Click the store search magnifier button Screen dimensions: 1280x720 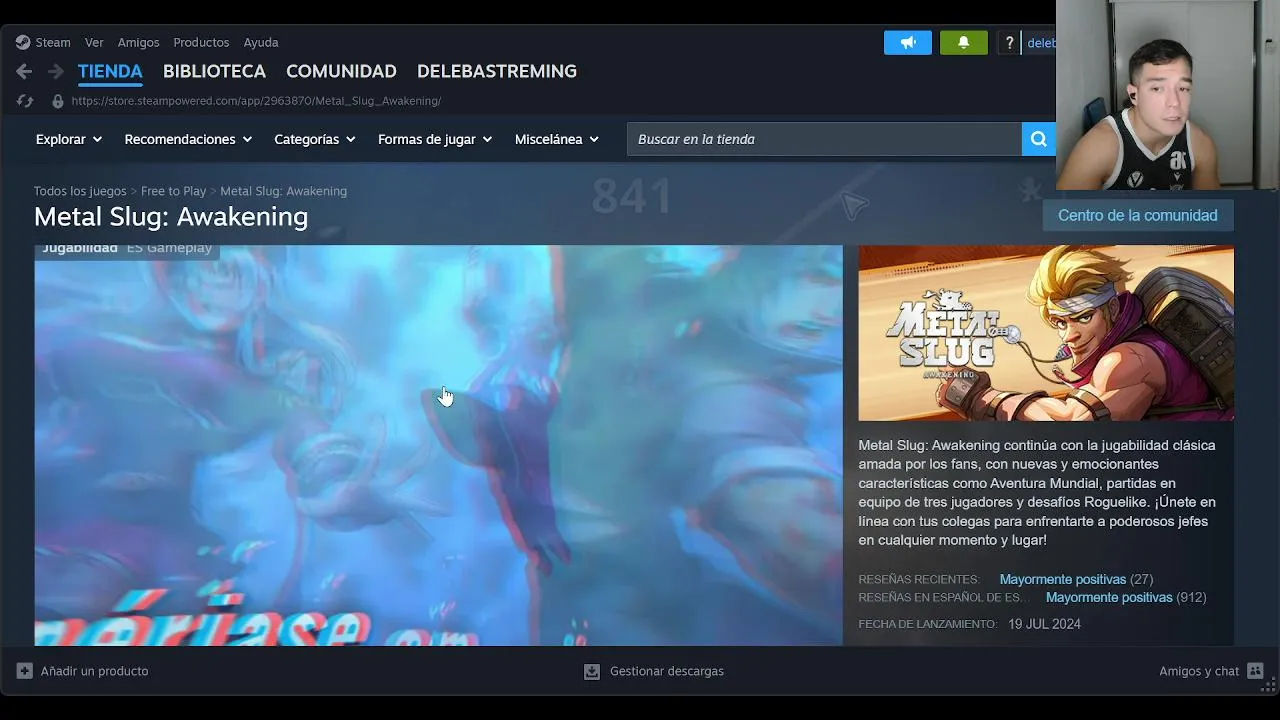[x=1038, y=139]
